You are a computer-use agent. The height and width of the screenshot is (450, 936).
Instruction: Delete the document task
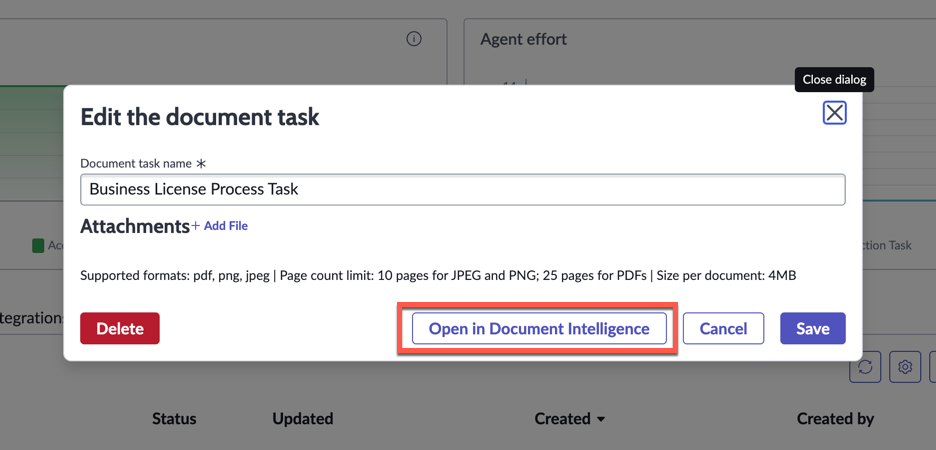coord(120,328)
